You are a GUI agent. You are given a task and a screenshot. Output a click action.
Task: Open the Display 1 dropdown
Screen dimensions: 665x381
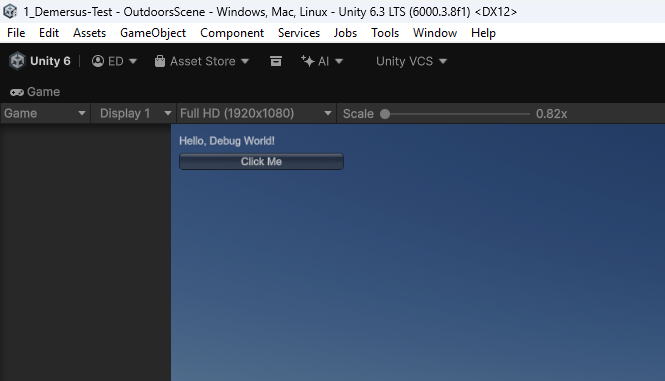(x=133, y=113)
